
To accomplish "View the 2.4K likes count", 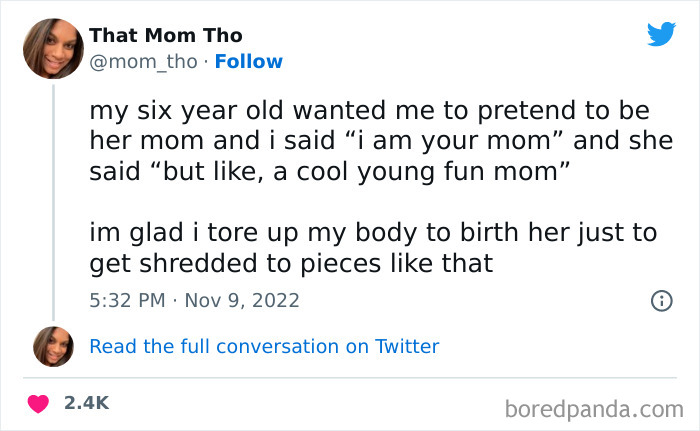I will [x=86, y=403].
